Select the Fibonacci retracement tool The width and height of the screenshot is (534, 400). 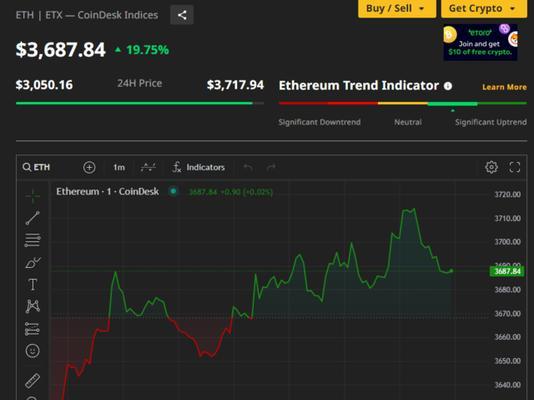pyautogui.click(x=33, y=240)
